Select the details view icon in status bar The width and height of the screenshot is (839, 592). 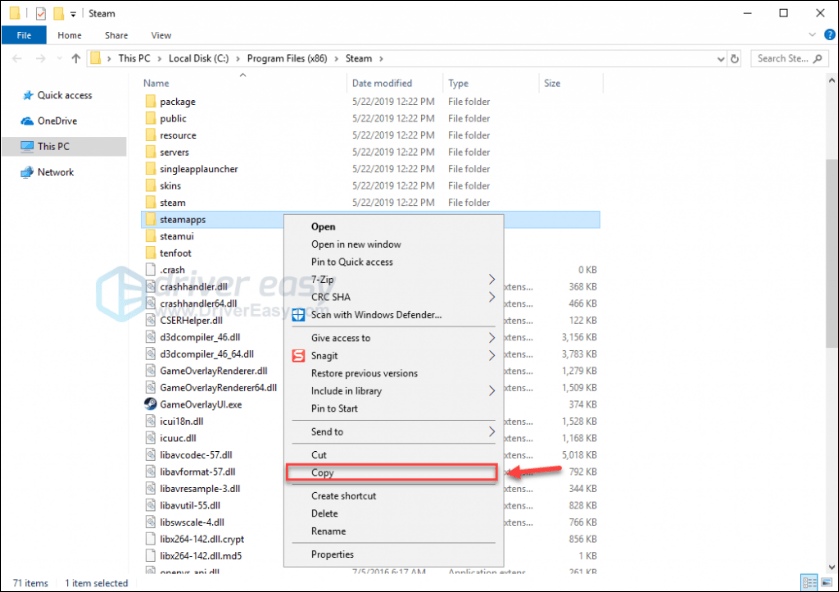tap(808, 582)
